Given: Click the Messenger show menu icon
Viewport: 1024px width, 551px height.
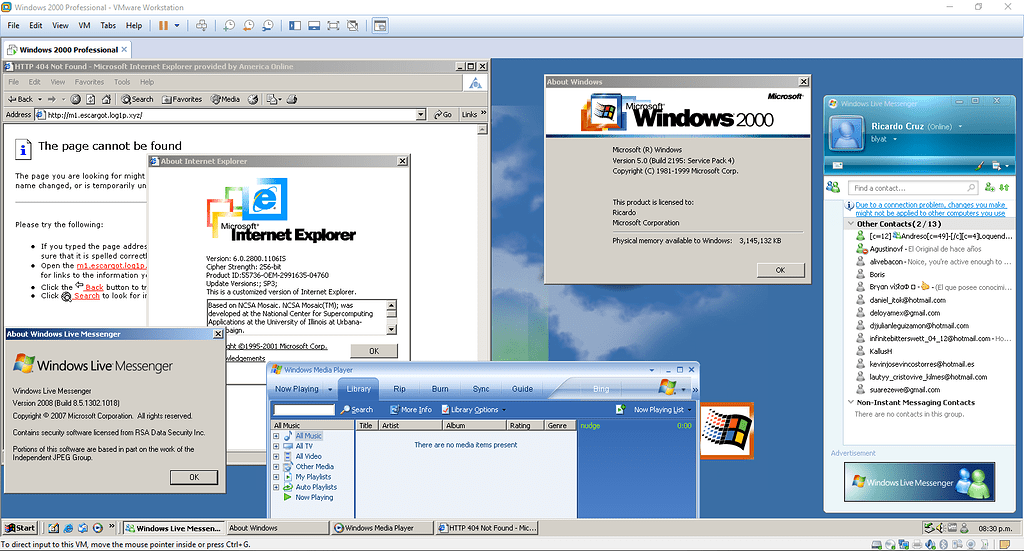Looking at the screenshot, I should [x=999, y=166].
